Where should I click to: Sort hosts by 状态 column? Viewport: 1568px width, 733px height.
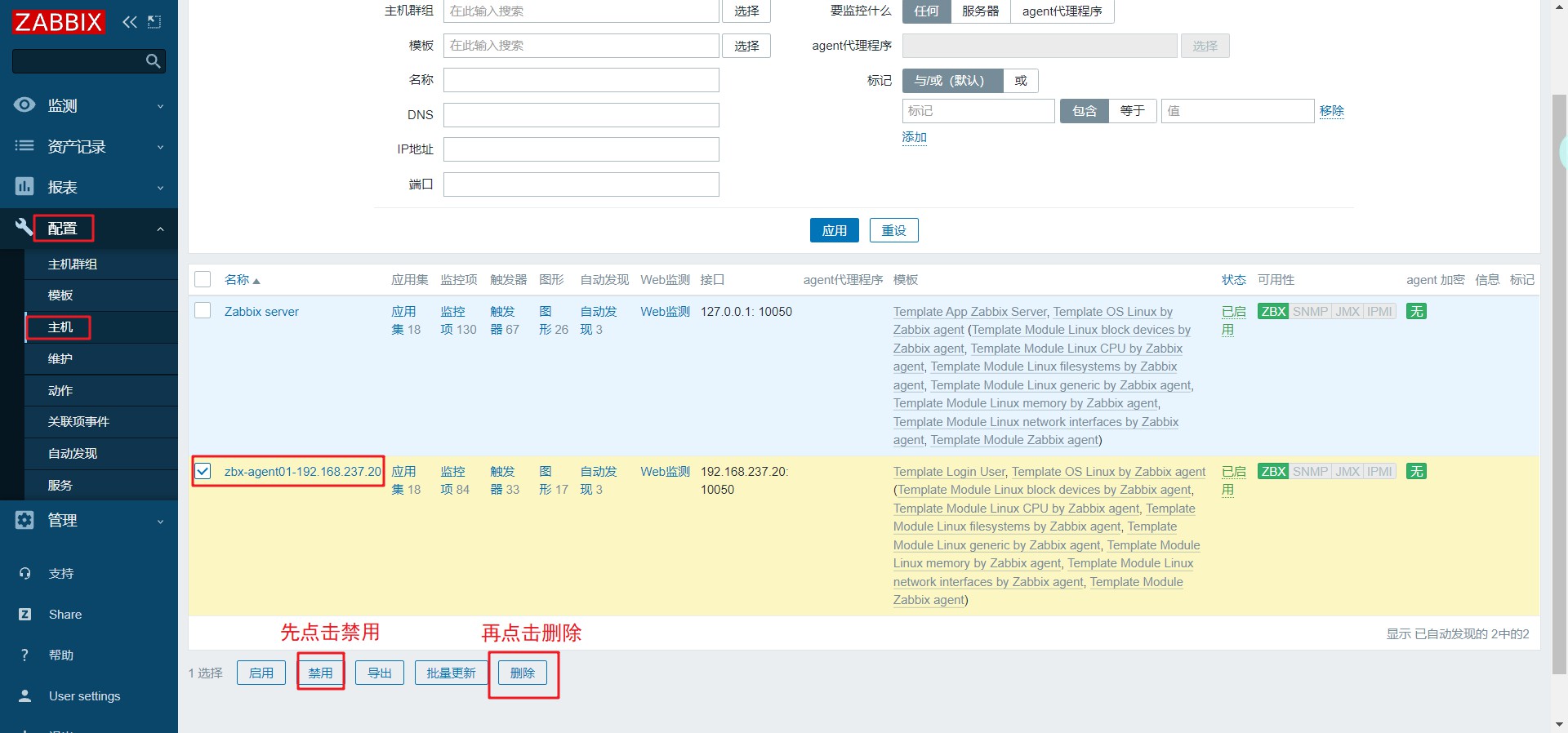click(1233, 279)
